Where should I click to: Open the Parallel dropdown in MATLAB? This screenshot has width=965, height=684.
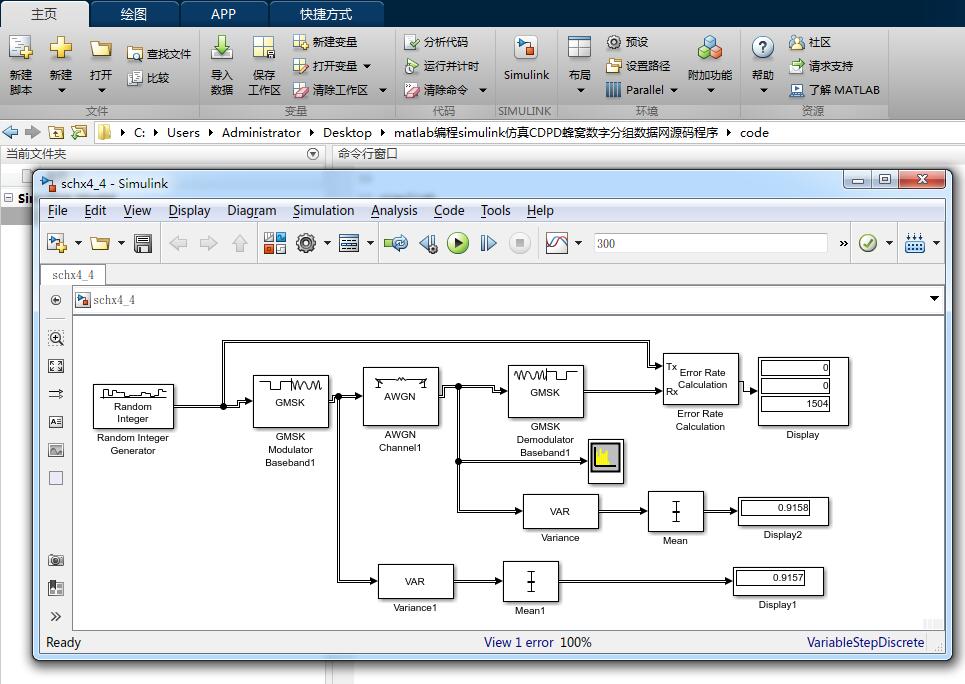(674, 90)
